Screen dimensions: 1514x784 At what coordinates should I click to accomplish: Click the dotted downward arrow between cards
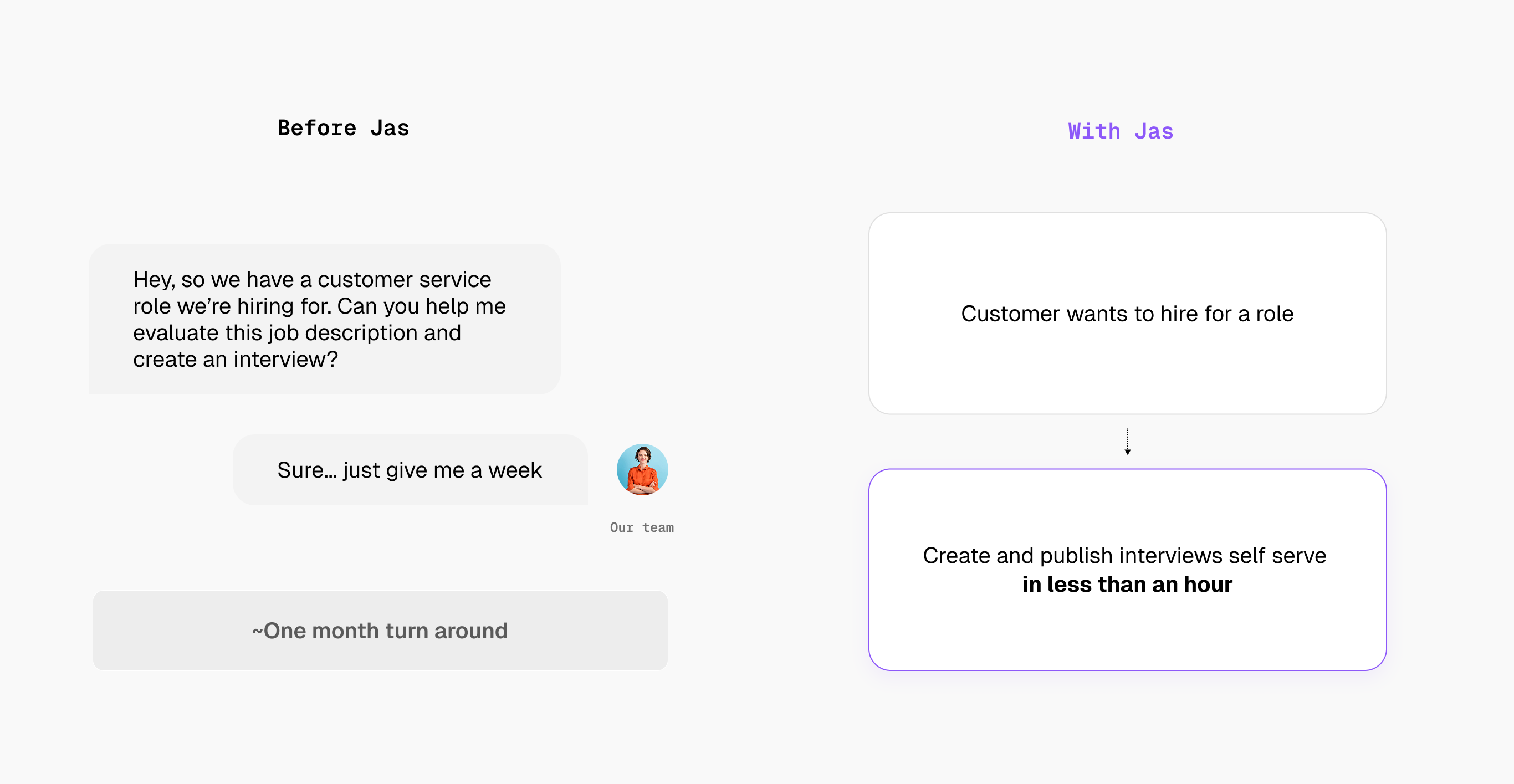point(1127,442)
